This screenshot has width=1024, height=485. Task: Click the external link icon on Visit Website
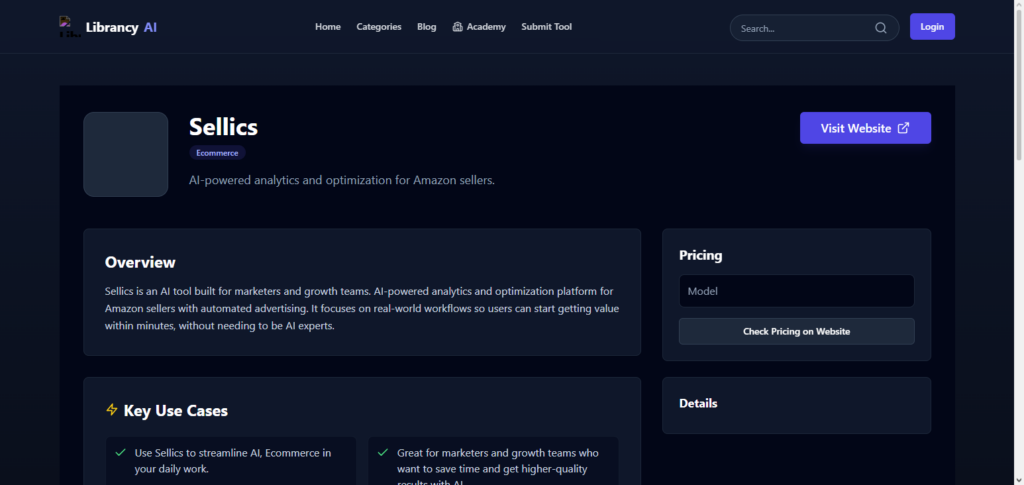[903, 128]
